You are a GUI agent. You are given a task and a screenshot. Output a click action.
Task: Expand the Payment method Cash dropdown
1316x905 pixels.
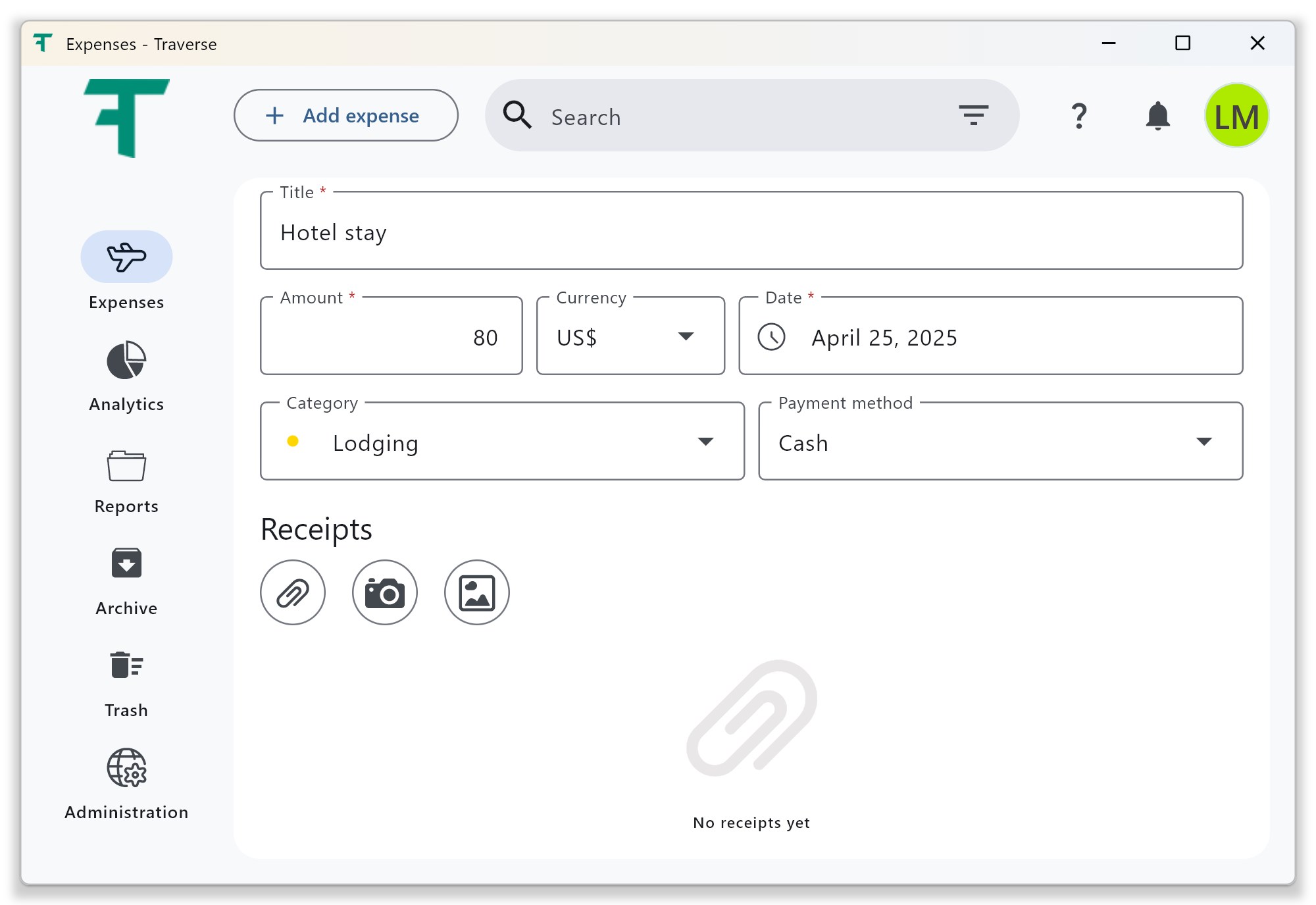pyautogui.click(x=1000, y=441)
